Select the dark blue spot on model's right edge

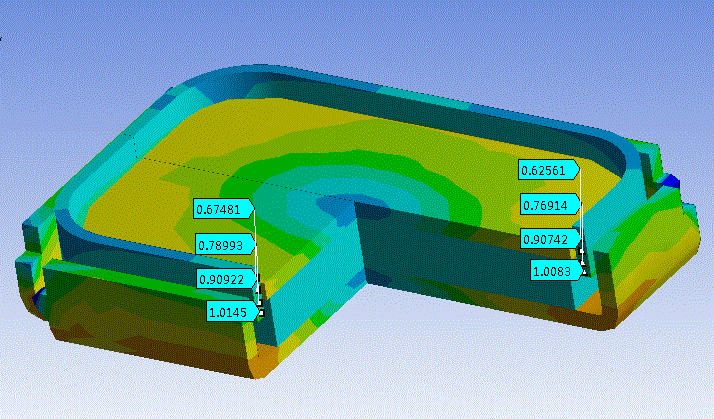671,181
